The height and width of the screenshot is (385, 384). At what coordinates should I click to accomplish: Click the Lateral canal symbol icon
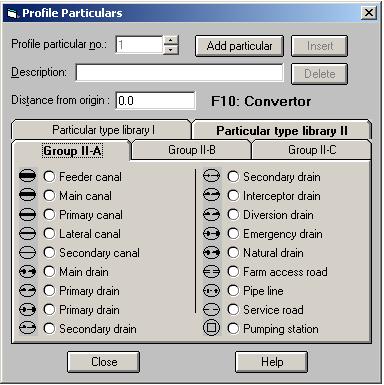click(x=27, y=233)
